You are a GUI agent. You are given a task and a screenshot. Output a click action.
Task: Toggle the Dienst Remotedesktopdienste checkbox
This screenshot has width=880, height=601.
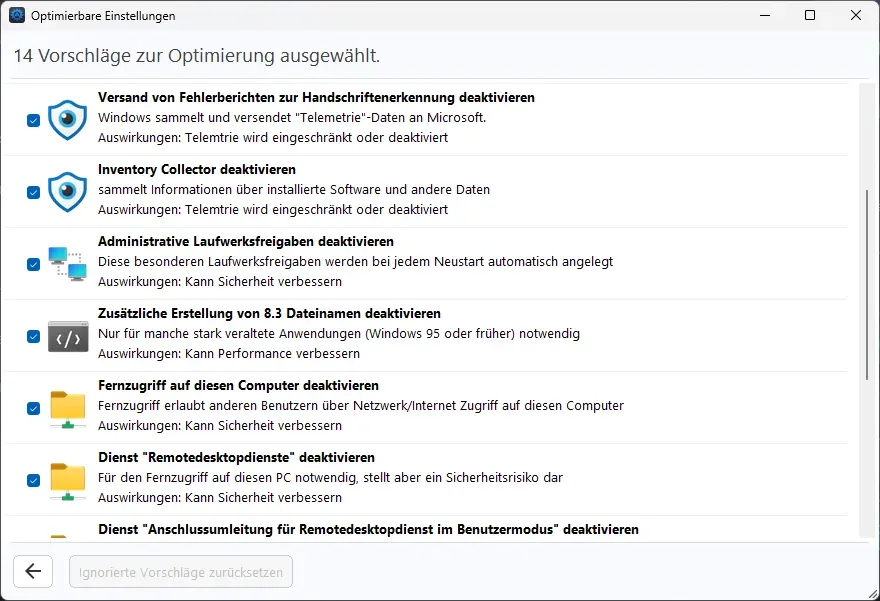[34, 480]
